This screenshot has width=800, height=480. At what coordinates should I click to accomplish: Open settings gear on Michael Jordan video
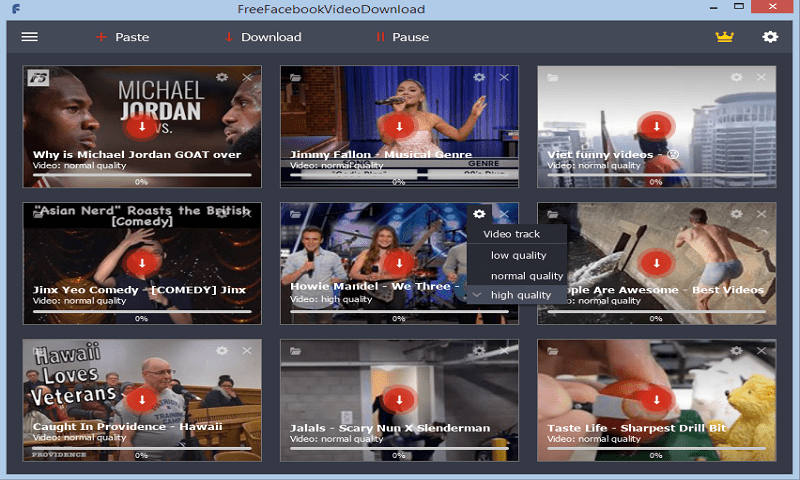(x=222, y=78)
